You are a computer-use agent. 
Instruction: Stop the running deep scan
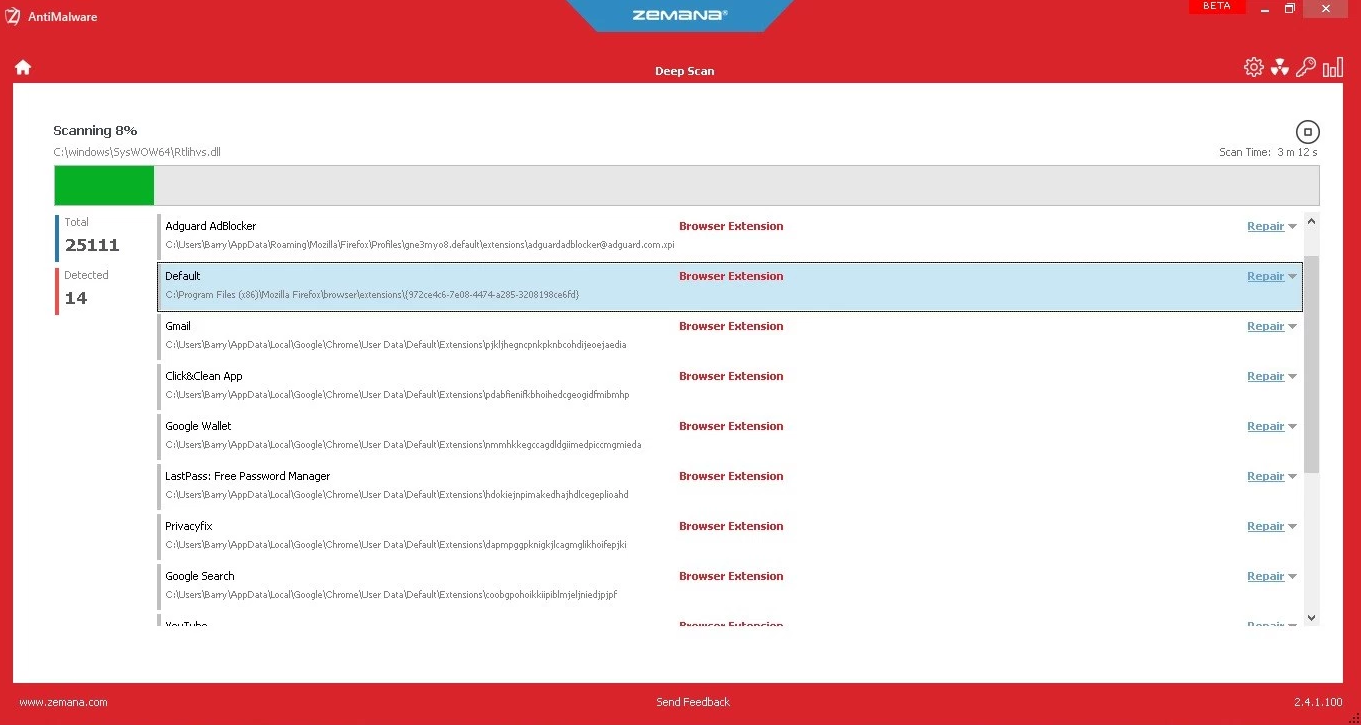coord(1307,131)
